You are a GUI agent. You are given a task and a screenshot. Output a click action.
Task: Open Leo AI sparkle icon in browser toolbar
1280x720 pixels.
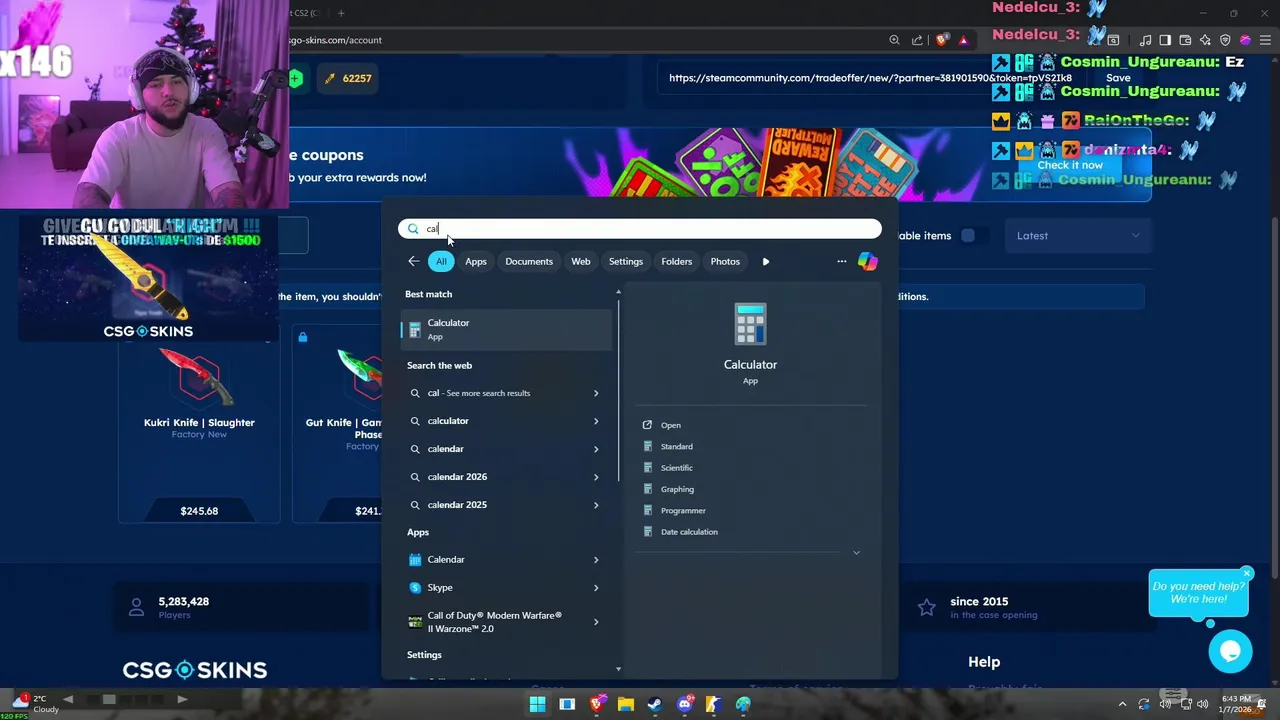(1205, 40)
